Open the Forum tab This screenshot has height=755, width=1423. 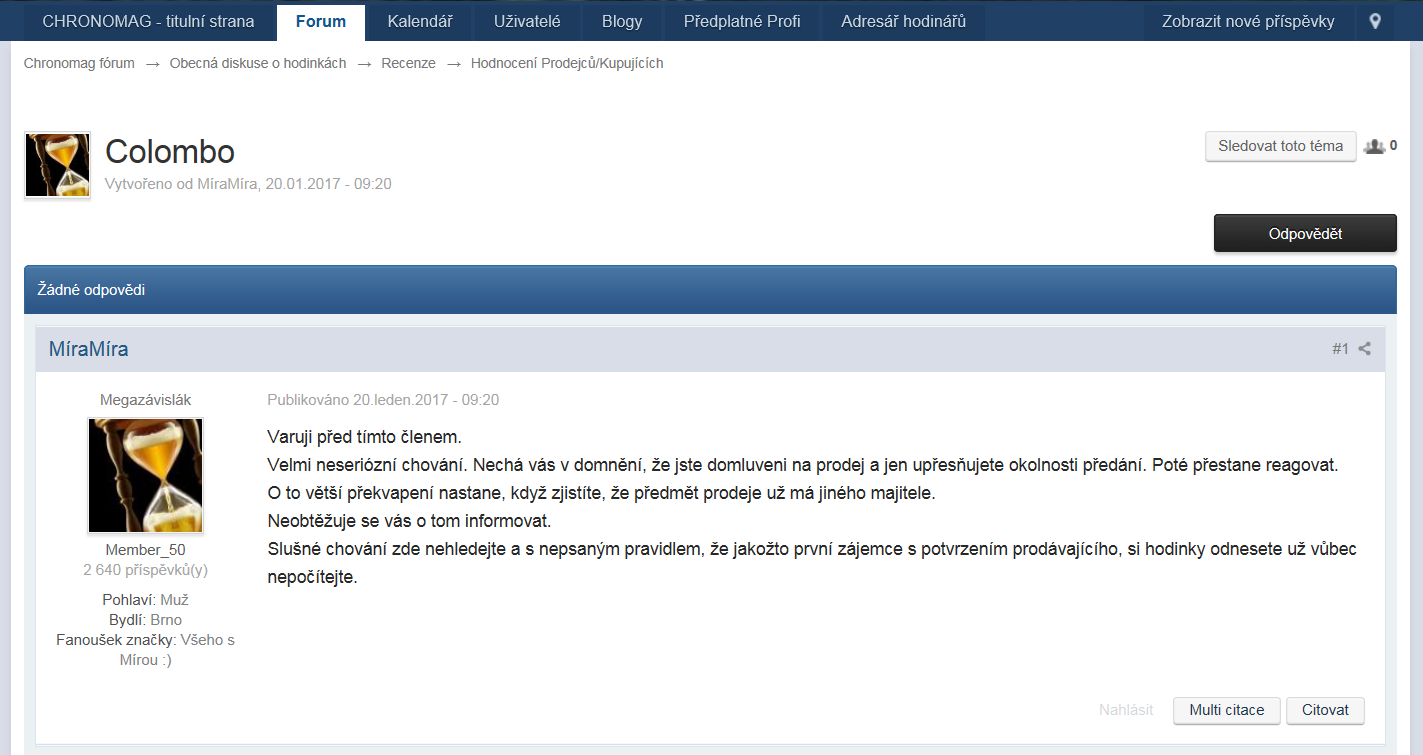coord(321,21)
